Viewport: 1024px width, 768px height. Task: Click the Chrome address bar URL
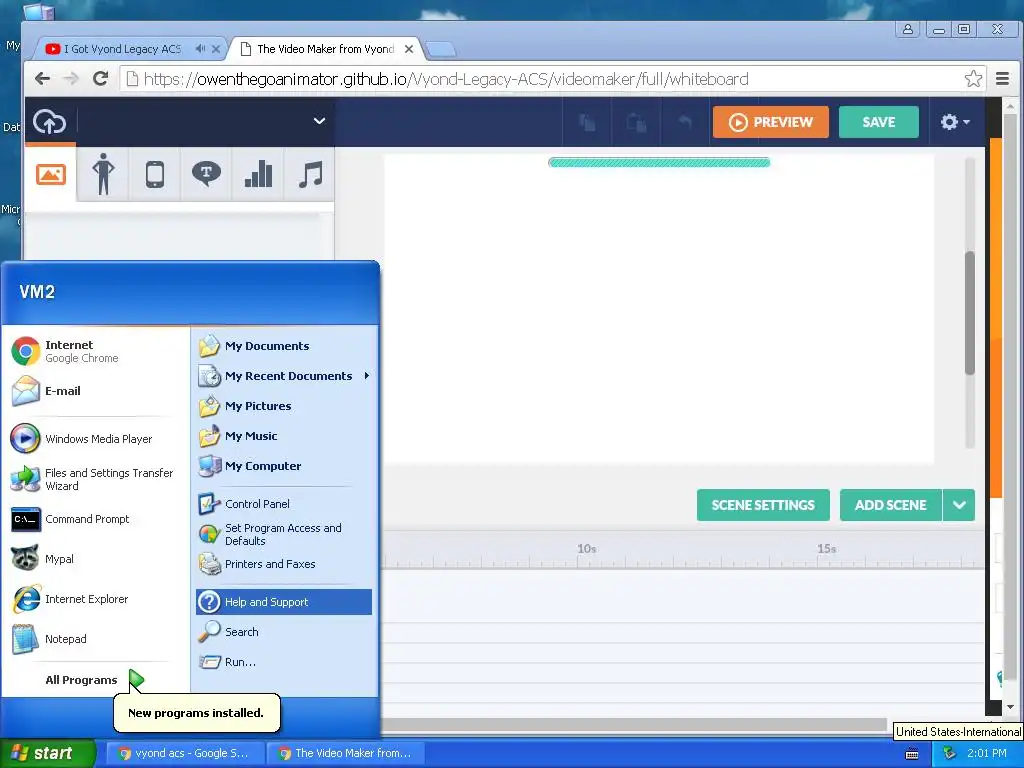[x=445, y=79]
